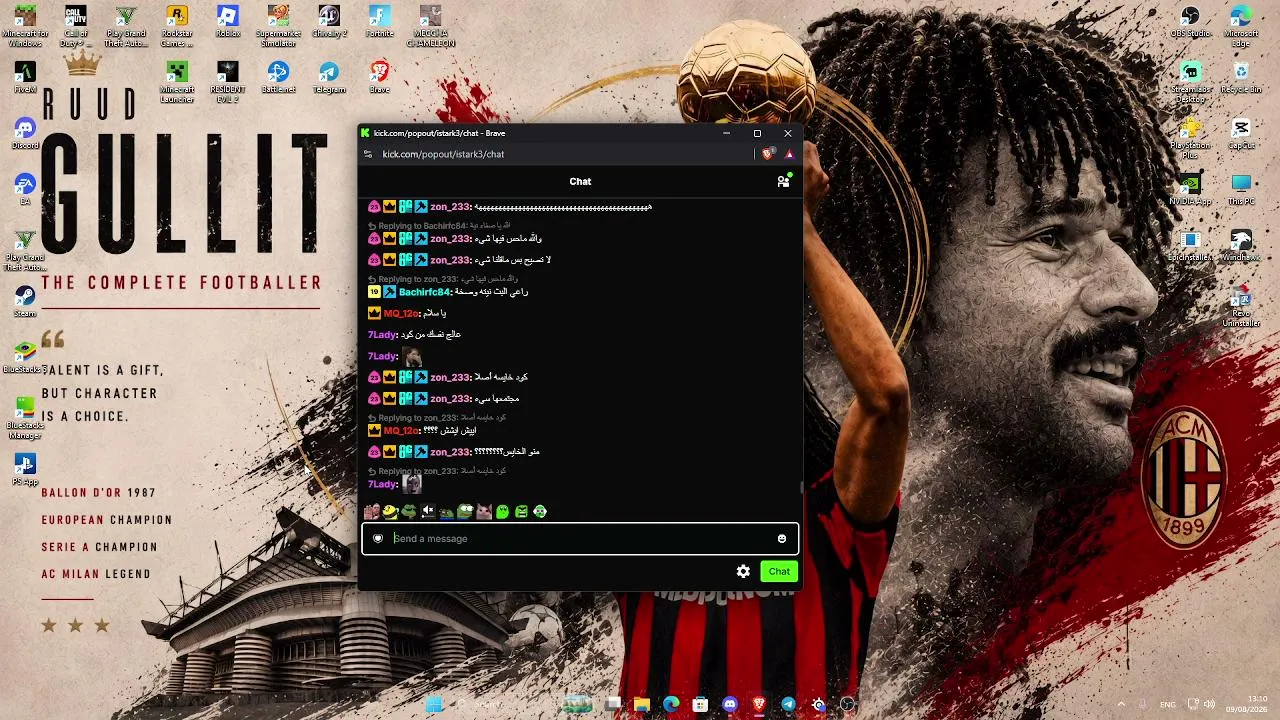Viewport: 1280px width, 720px height.
Task: Open volume control in system tray
Action: (1209, 704)
